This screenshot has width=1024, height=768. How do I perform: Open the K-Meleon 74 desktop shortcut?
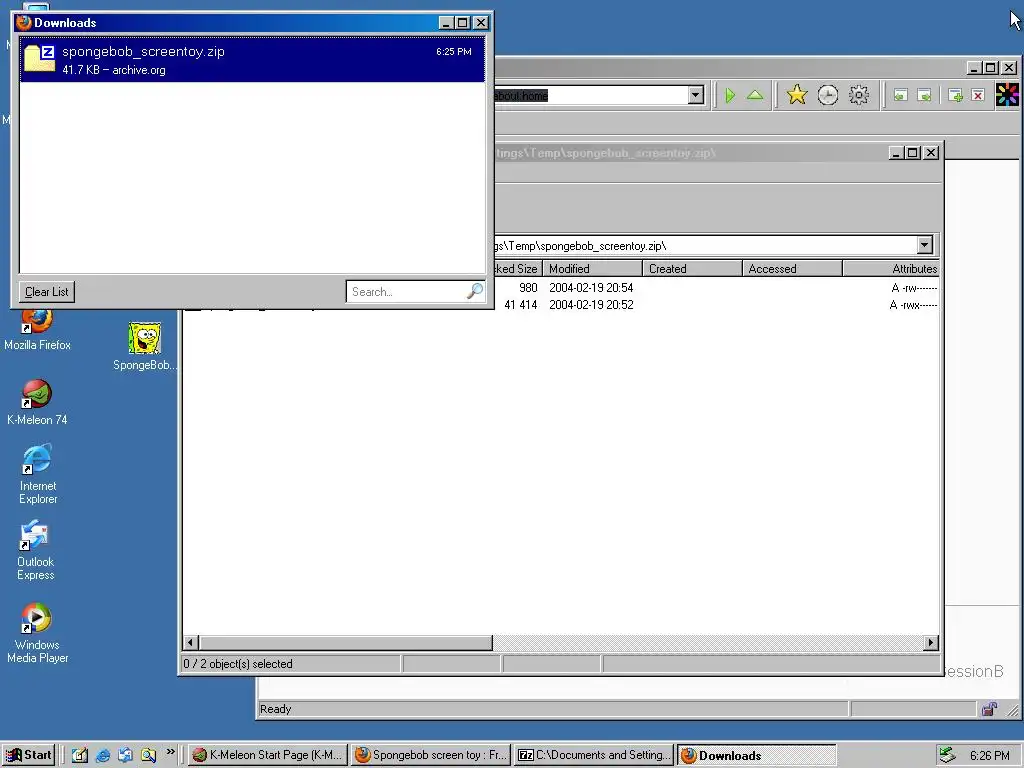tap(37, 403)
